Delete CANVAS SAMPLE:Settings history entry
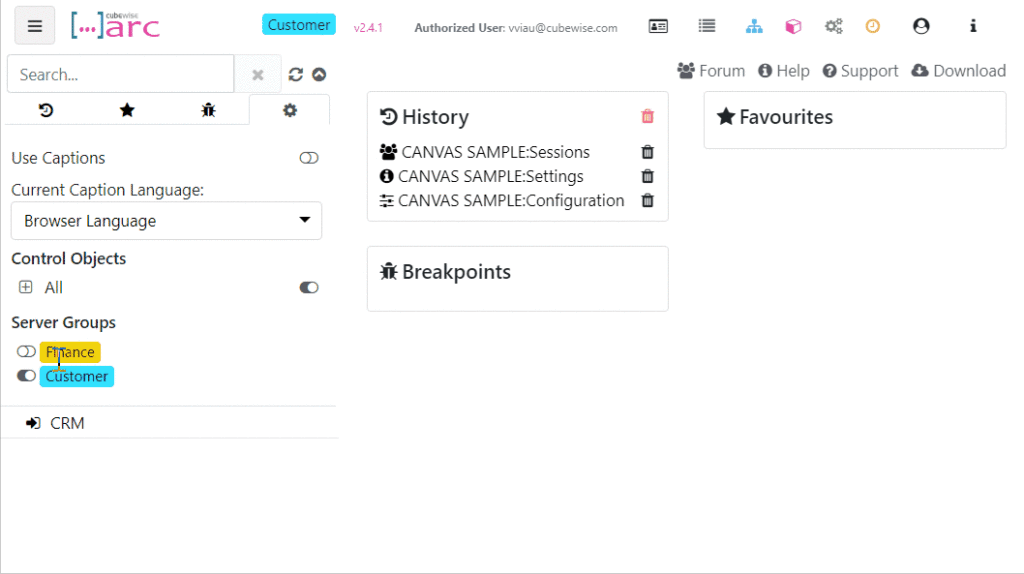Viewport: 1024px width, 574px height. 647,177
